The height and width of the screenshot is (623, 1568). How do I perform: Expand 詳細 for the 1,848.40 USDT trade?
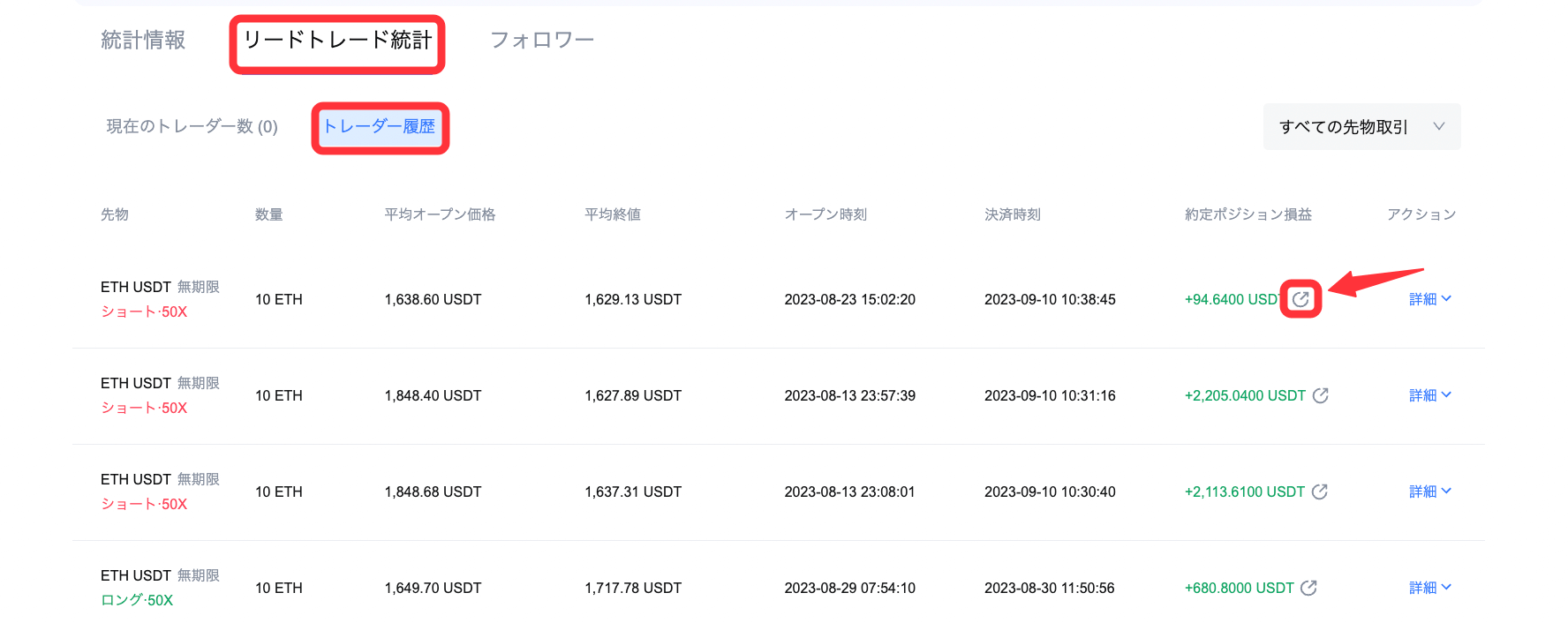coord(1429,395)
